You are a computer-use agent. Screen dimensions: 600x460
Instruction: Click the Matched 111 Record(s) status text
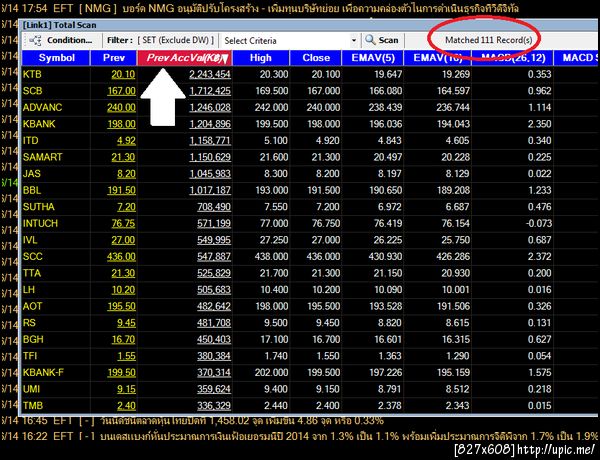(488, 40)
